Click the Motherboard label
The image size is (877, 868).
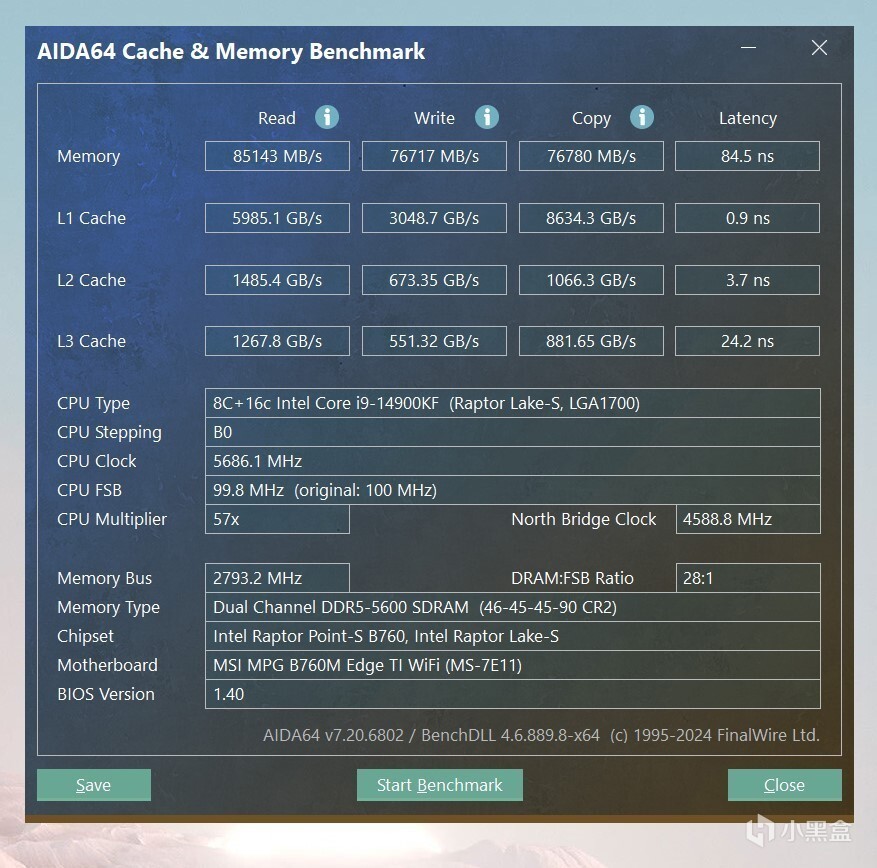(x=107, y=666)
